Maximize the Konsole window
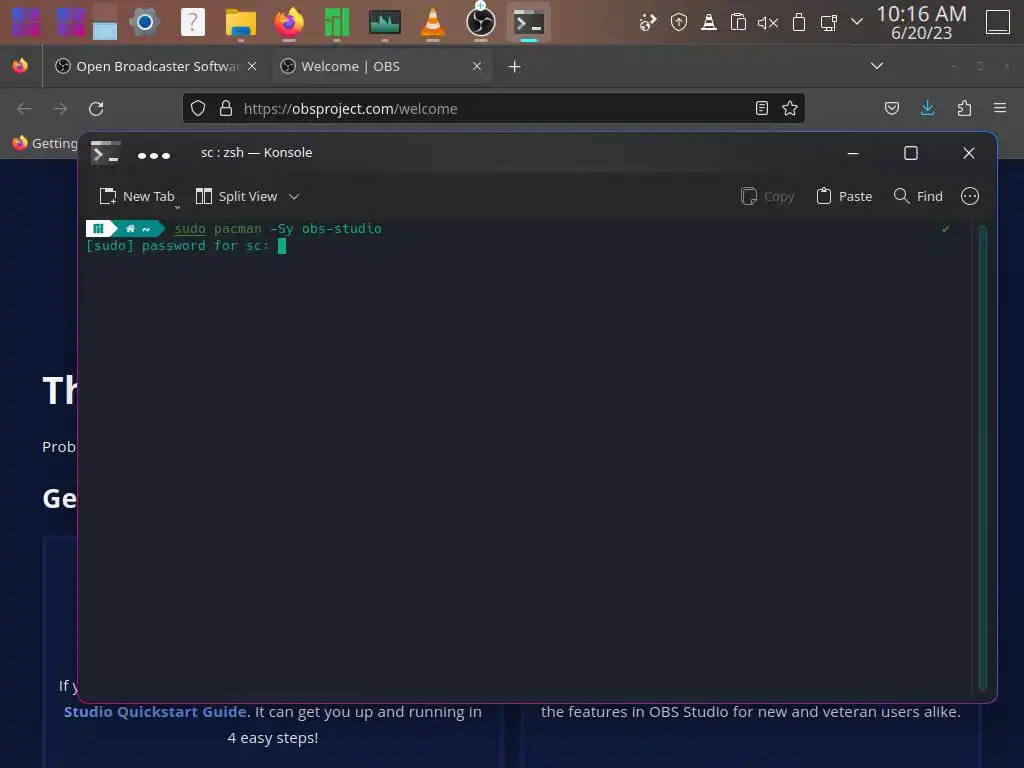This screenshot has height=768, width=1024. (910, 153)
